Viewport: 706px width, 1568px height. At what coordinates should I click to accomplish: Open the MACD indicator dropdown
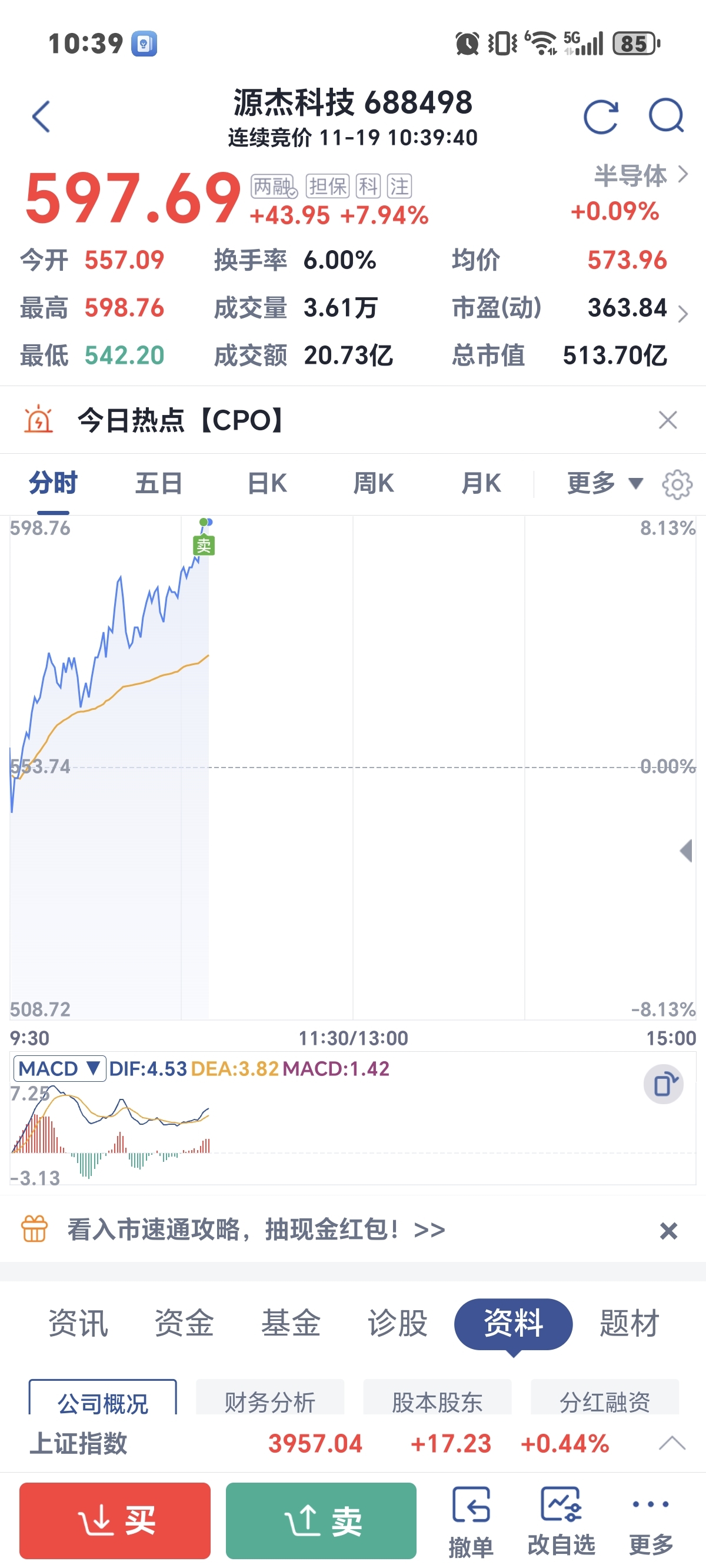(x=59, y=1068)
